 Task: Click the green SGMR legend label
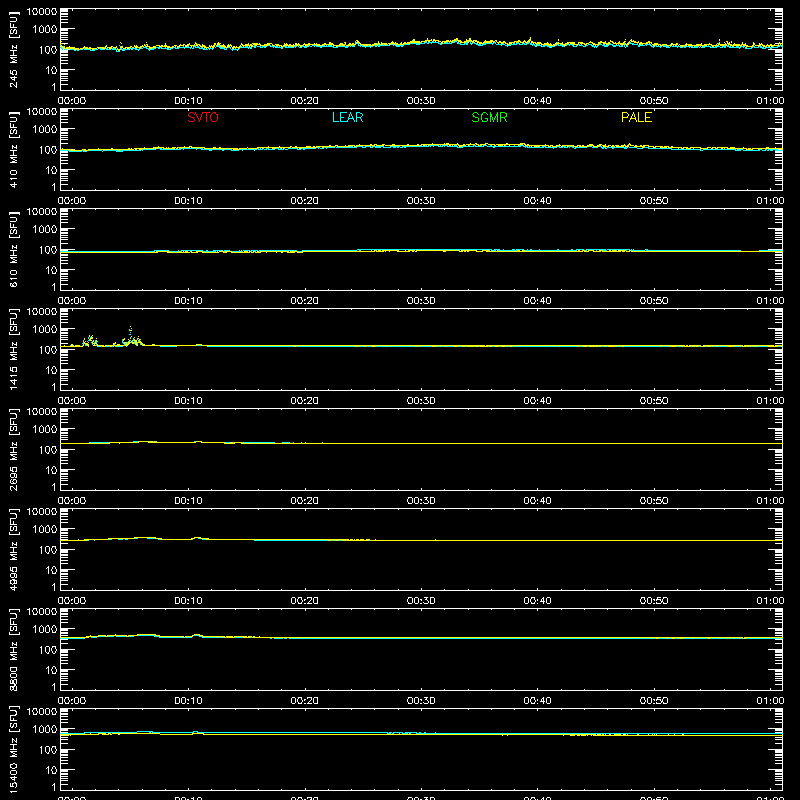pyautogui.click(x=489, y=117)
